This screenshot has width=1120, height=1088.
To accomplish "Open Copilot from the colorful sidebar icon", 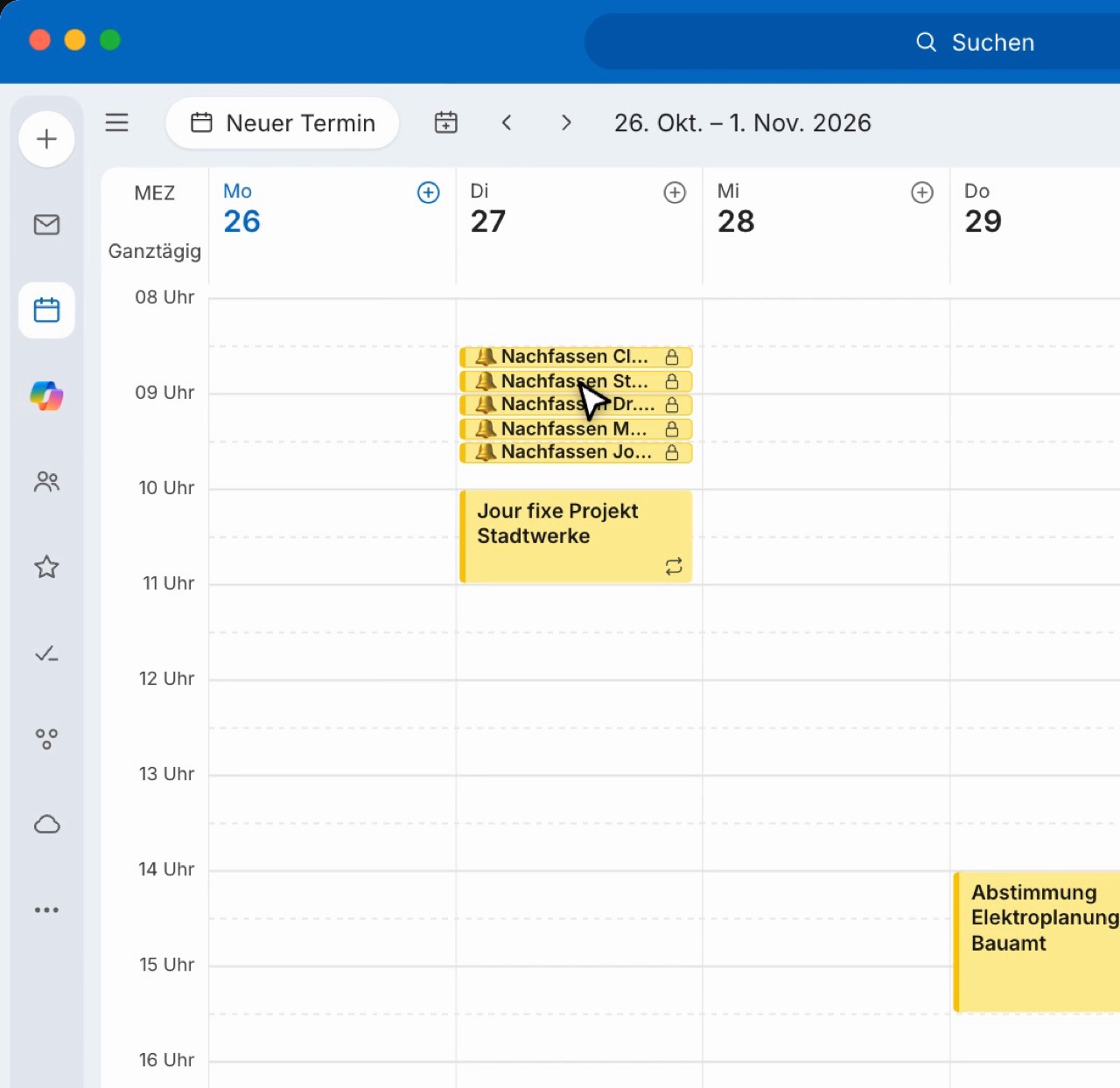I will pos(46,395).
